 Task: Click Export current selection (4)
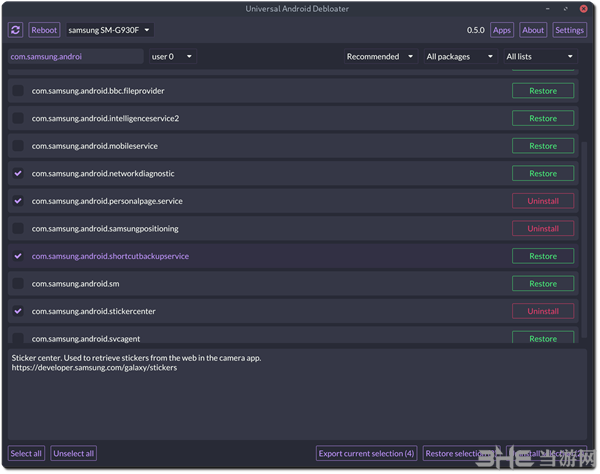[x=366, y=453]
